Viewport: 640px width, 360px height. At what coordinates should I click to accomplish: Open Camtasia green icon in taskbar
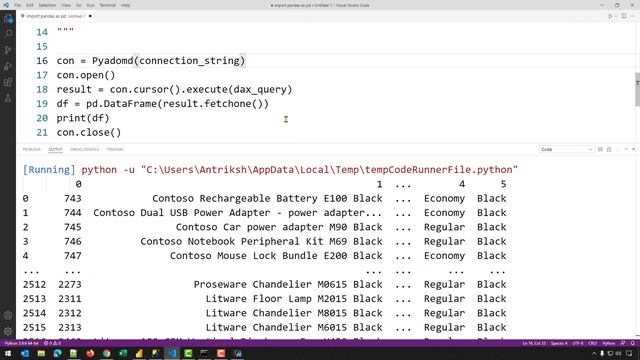[188, 353]
